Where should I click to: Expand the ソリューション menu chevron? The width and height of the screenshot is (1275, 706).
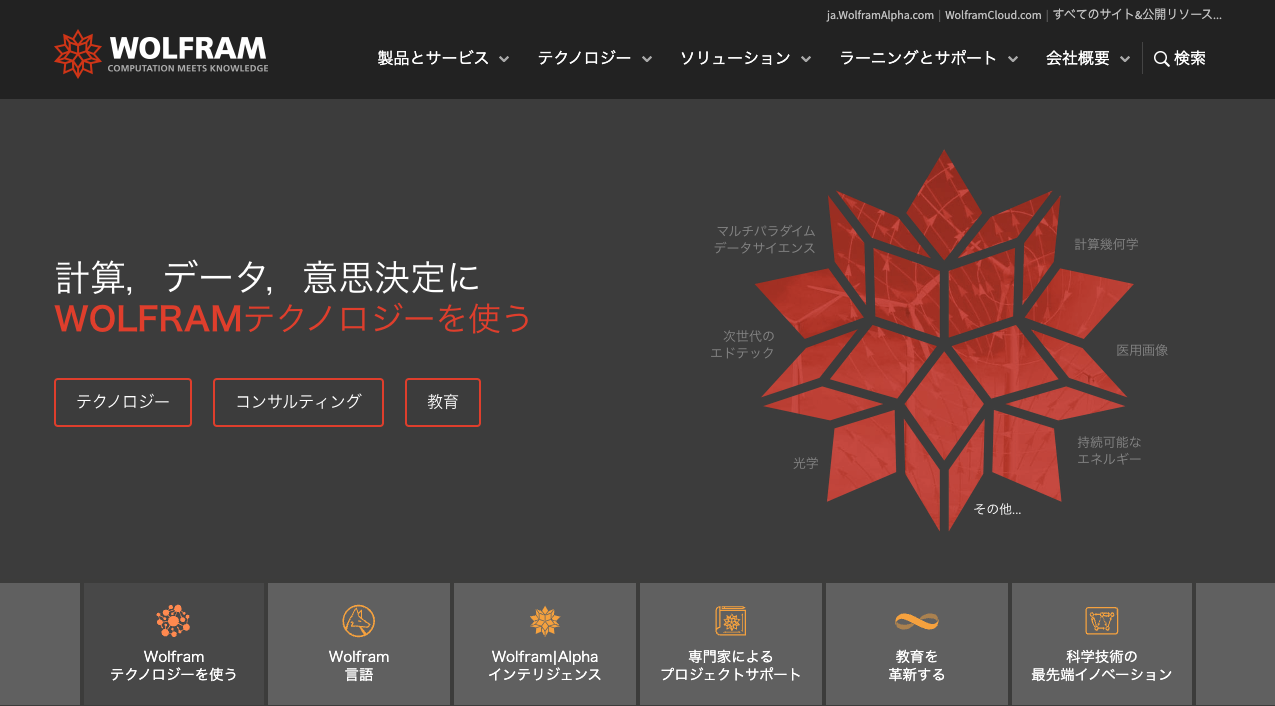(x=806, y=58)
